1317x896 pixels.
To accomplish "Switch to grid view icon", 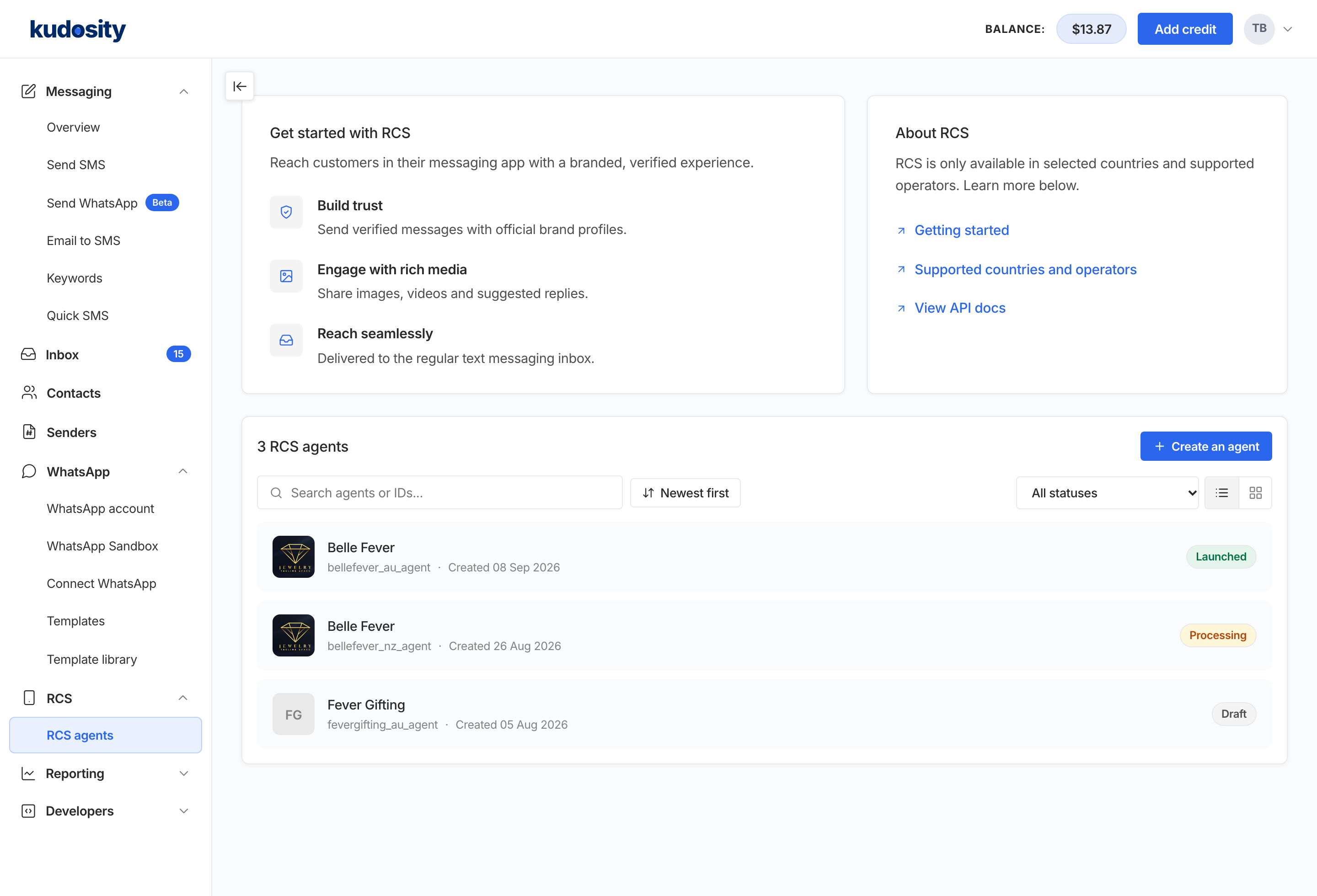I will [1255, 493].
